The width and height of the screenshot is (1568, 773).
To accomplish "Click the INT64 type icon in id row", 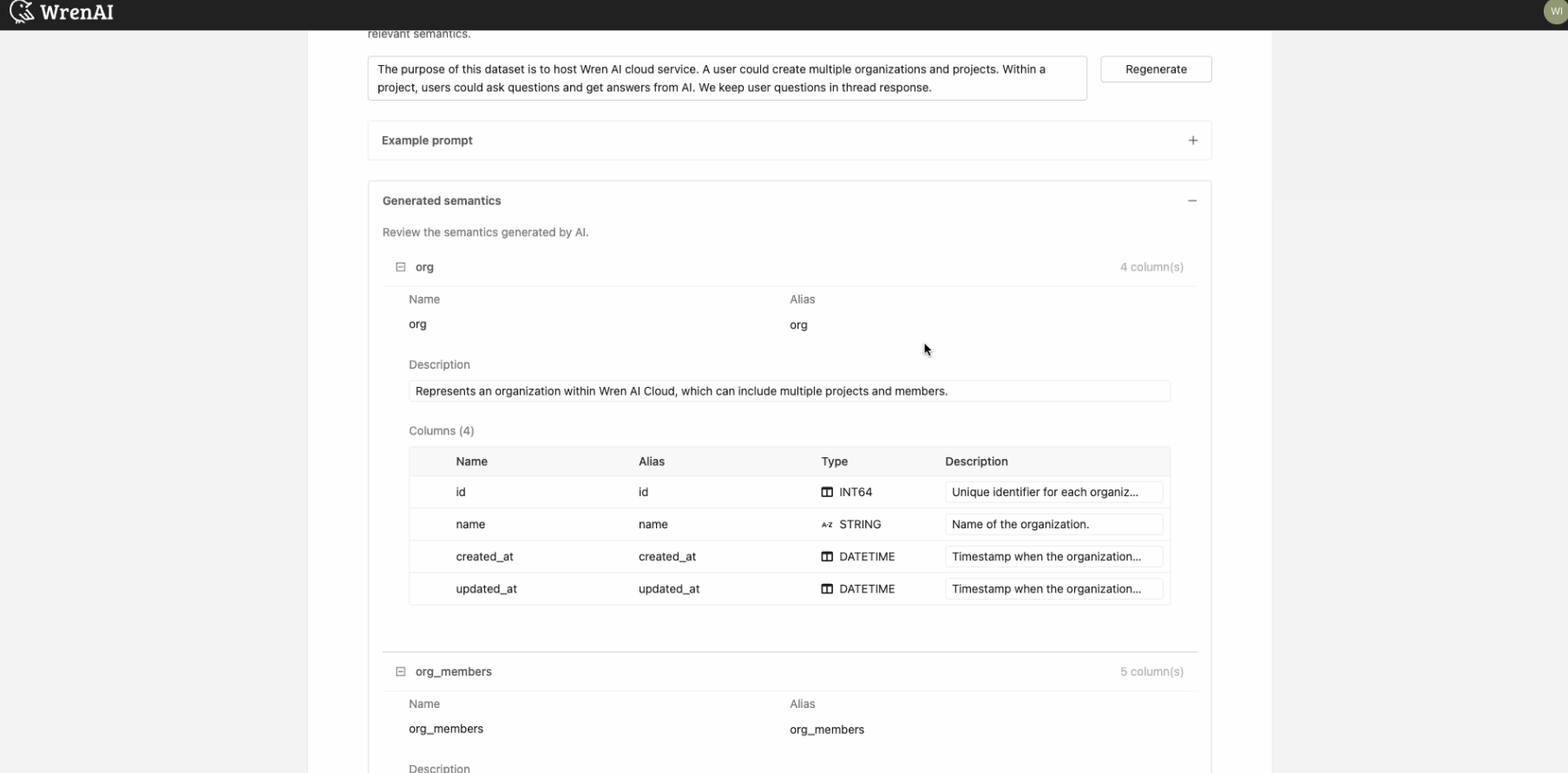I will coord(827,492).
